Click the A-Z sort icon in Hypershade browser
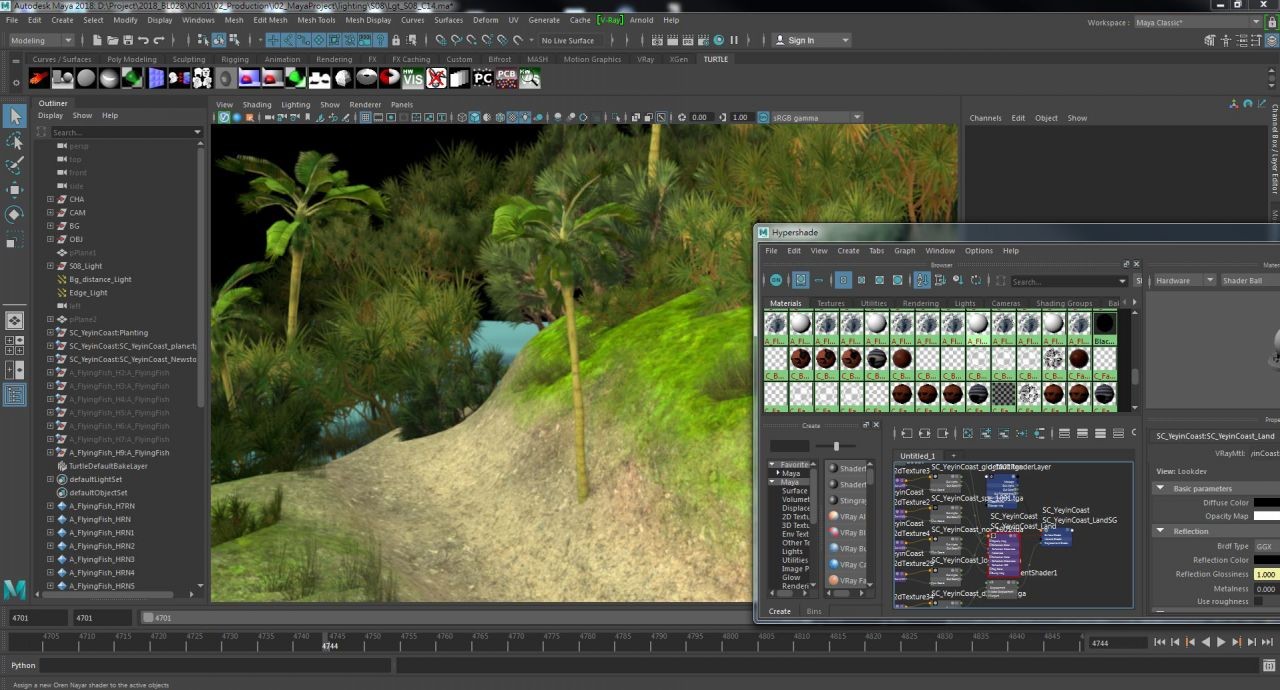The width and height of the screenshot is (1280, 690). click(x=922, y=280)
